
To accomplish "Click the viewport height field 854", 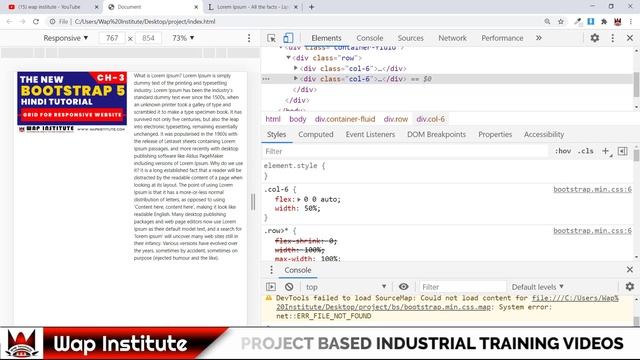I will 148,38.
